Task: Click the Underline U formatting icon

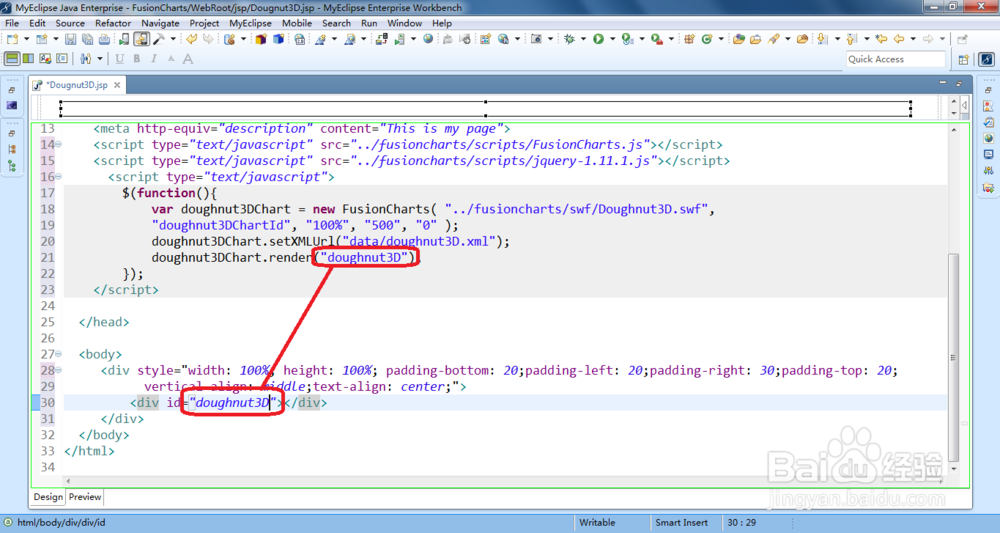Action: click(119, 59)
